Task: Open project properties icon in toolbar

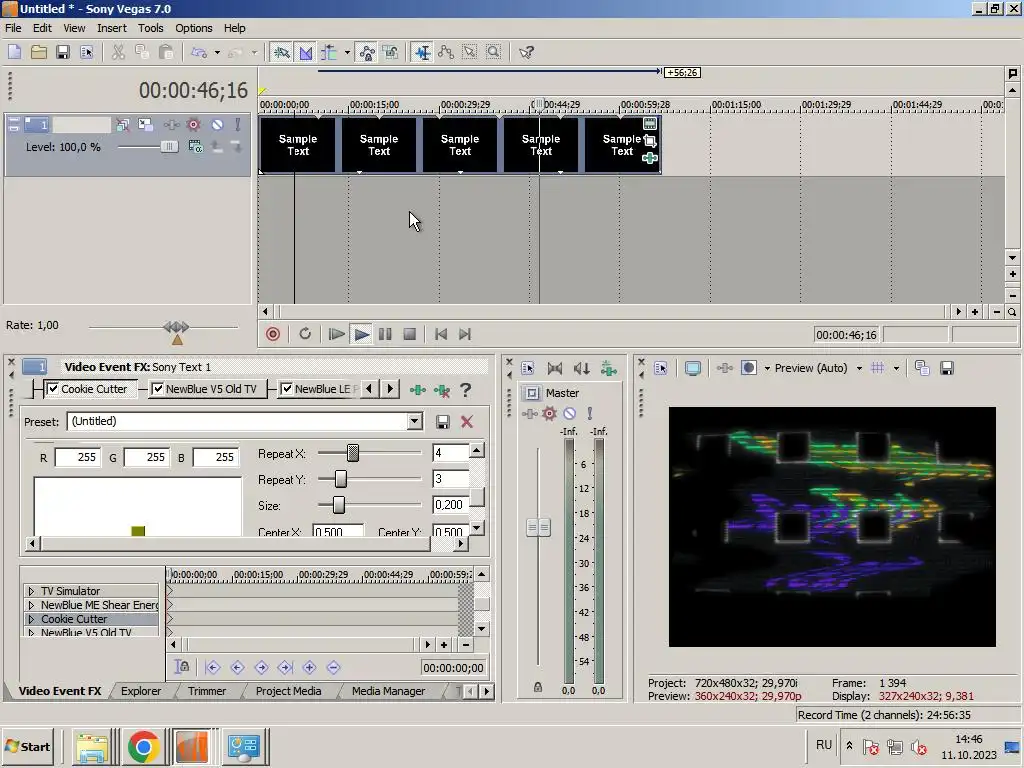Action: (87, 52)
